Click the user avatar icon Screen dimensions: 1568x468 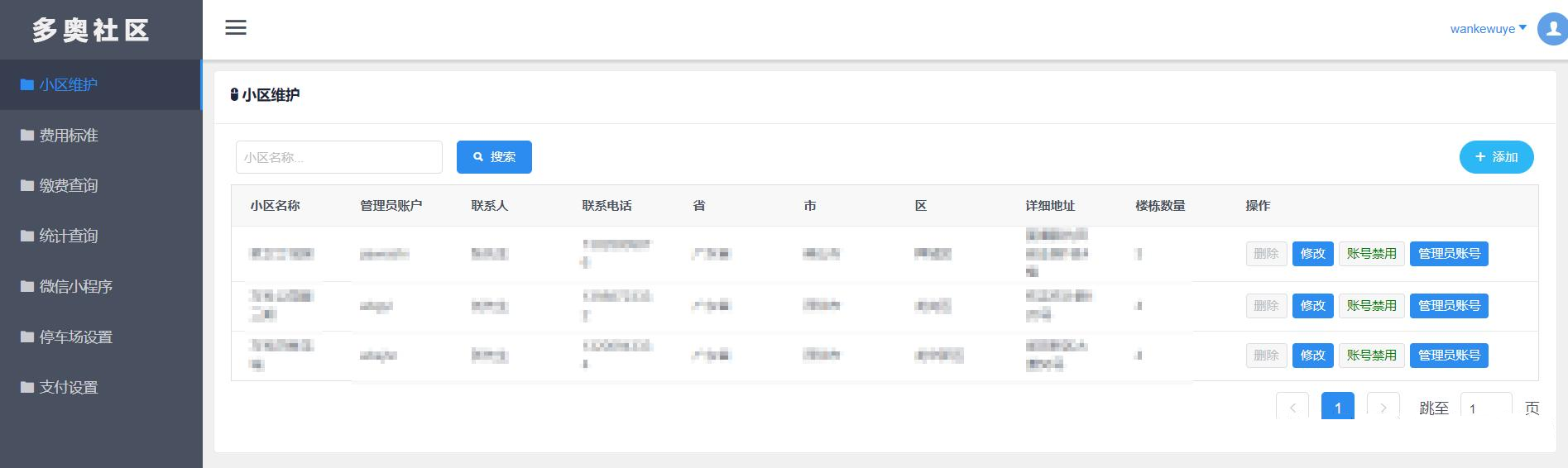pyautogui.click(x=1551, y=29)
